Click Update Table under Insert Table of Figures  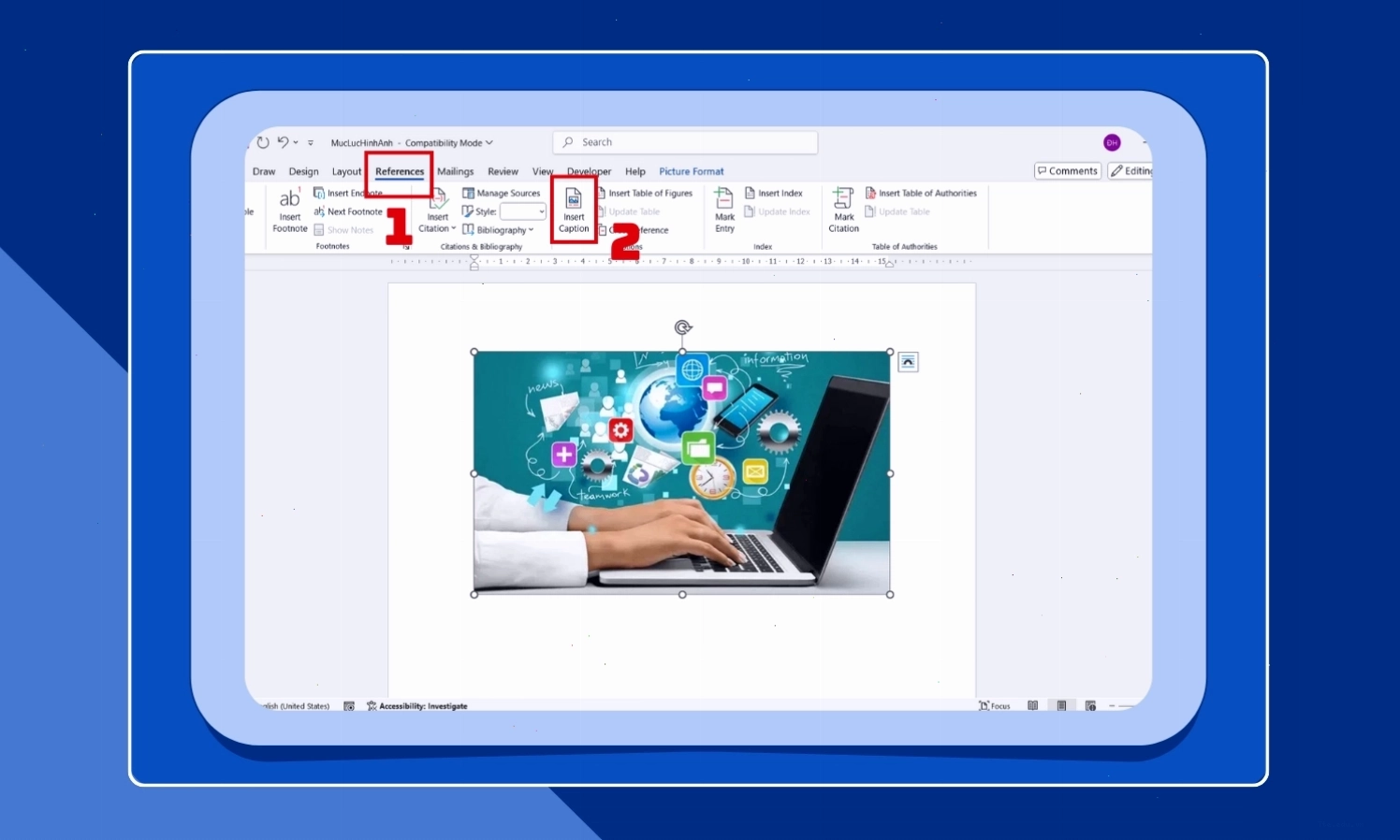[x=630, y=211]
